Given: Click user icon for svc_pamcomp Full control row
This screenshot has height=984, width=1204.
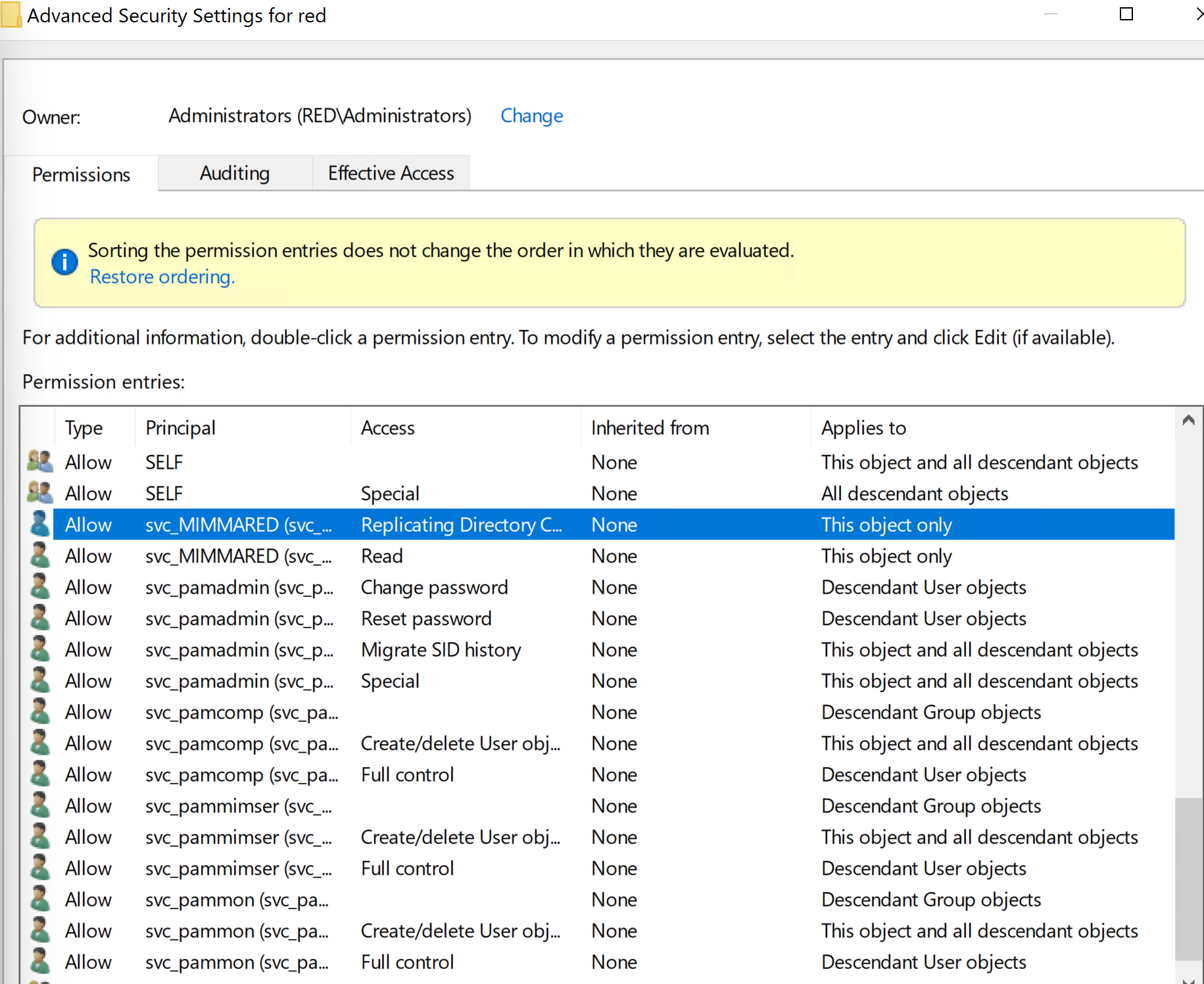Looking at the screenshot, I should click(x=39, y=774).
